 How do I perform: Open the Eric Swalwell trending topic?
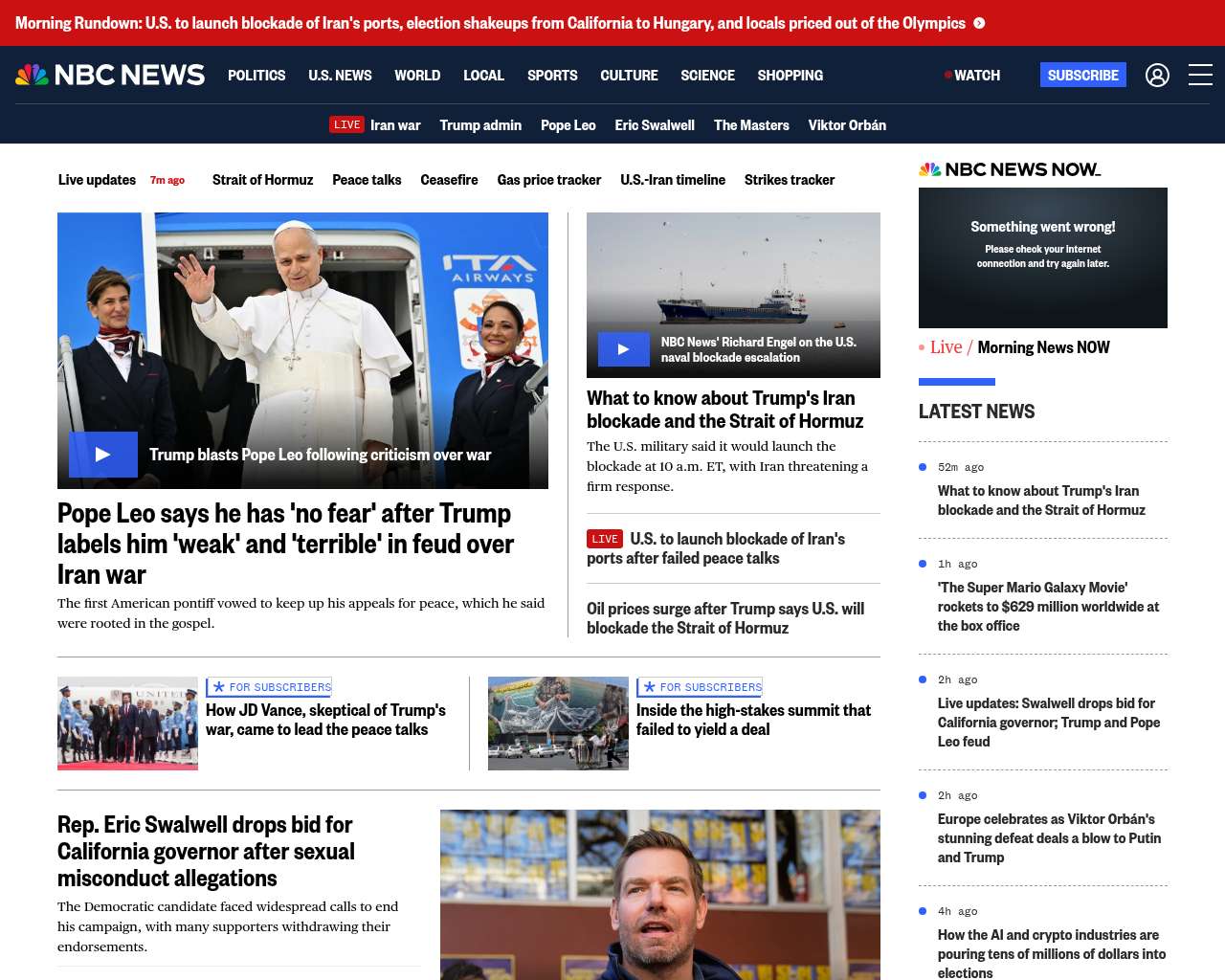tap(655, 124)
